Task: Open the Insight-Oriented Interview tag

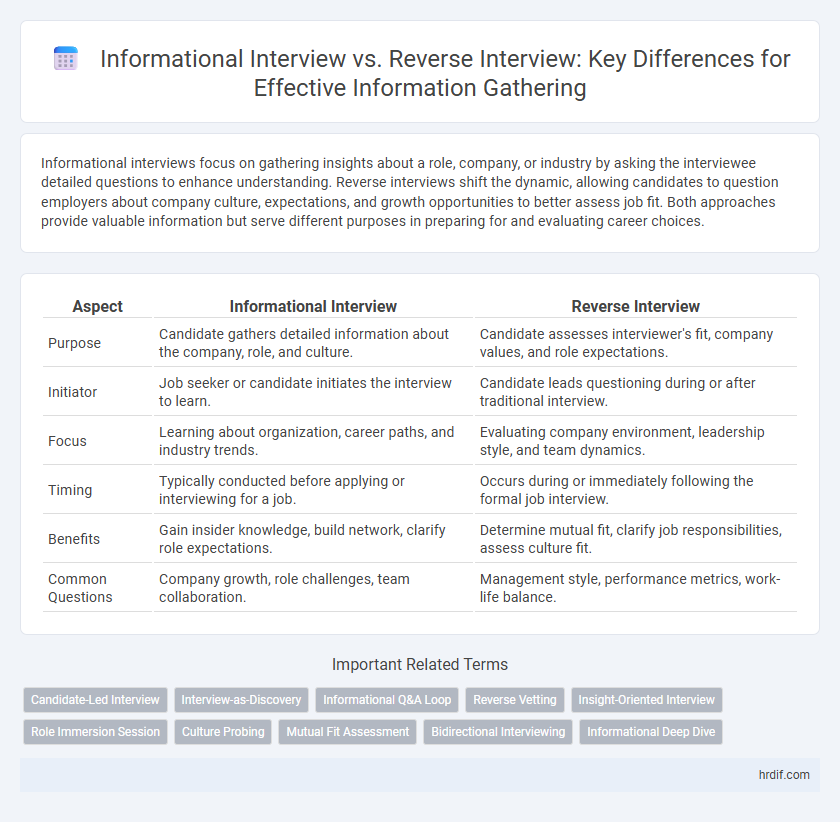Action: click(647, 700)
